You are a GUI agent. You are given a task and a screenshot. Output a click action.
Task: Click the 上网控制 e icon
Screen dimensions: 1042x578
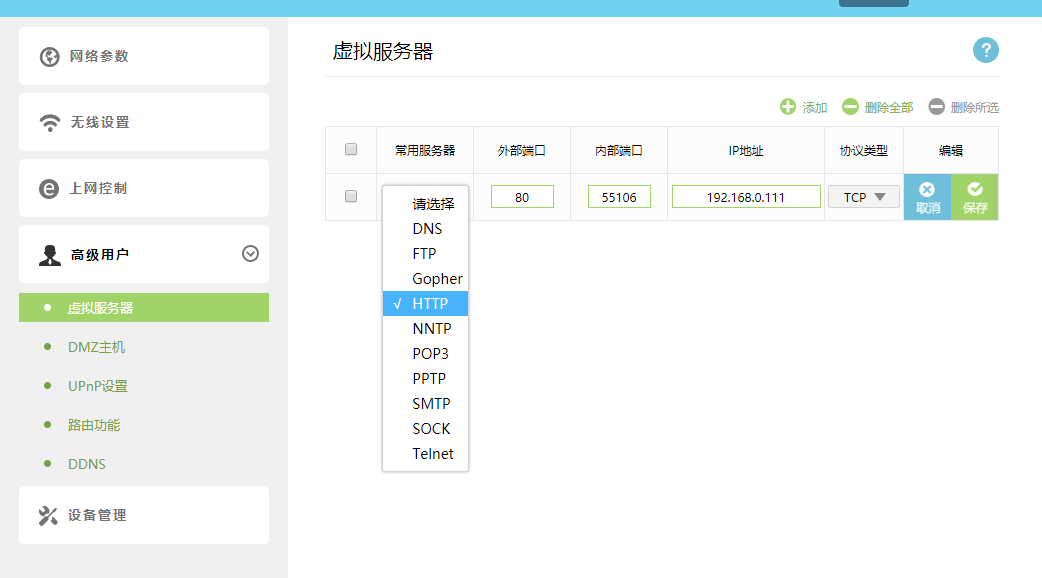point(49,189)
